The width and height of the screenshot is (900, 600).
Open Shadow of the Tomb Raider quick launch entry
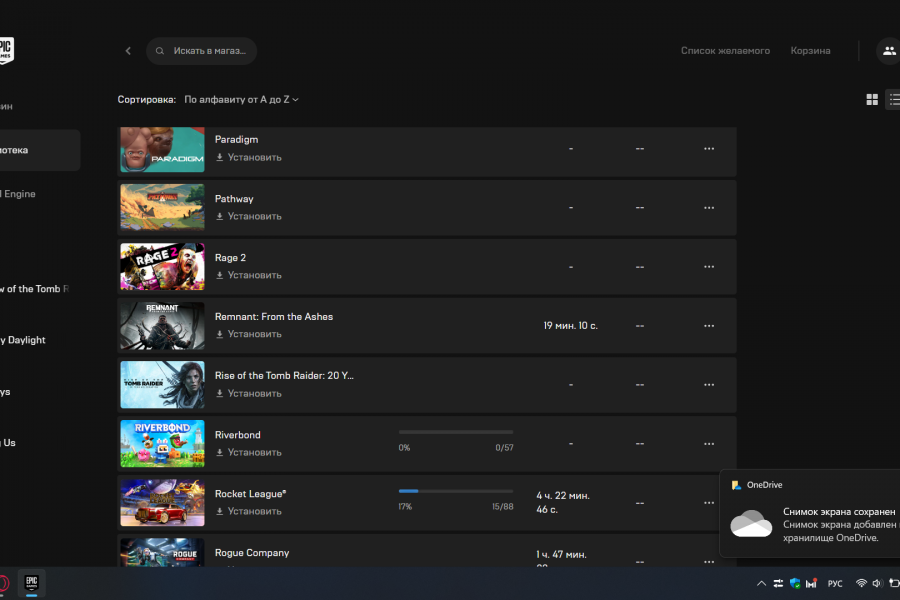pyautogui.click(x=34, y=289)
